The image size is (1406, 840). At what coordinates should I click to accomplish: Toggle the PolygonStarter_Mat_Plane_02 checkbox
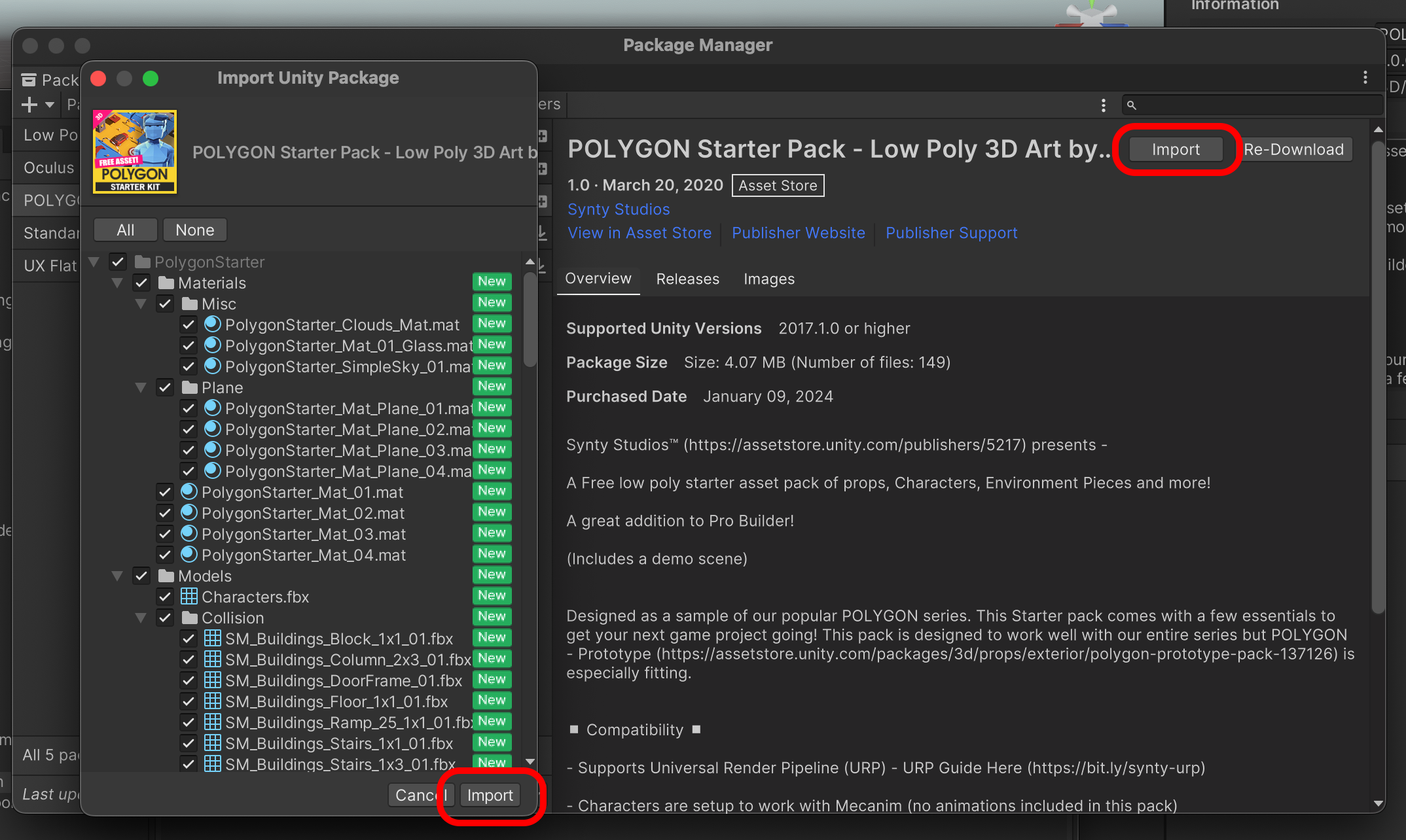coord(189,429)
